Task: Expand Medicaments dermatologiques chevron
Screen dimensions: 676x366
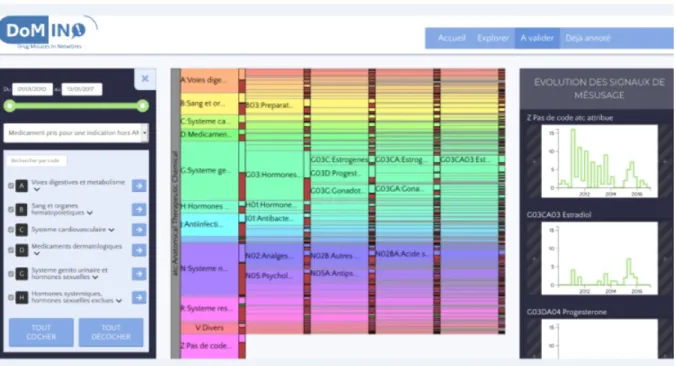Action: pos(37,253)
